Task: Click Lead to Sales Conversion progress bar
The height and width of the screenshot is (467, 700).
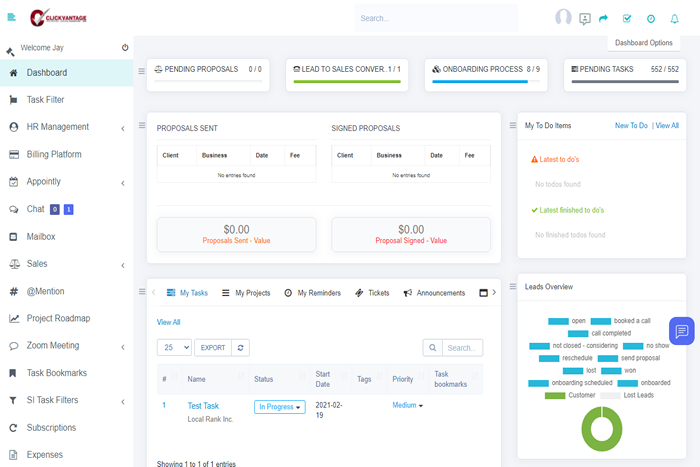Action: coord(347,82)
